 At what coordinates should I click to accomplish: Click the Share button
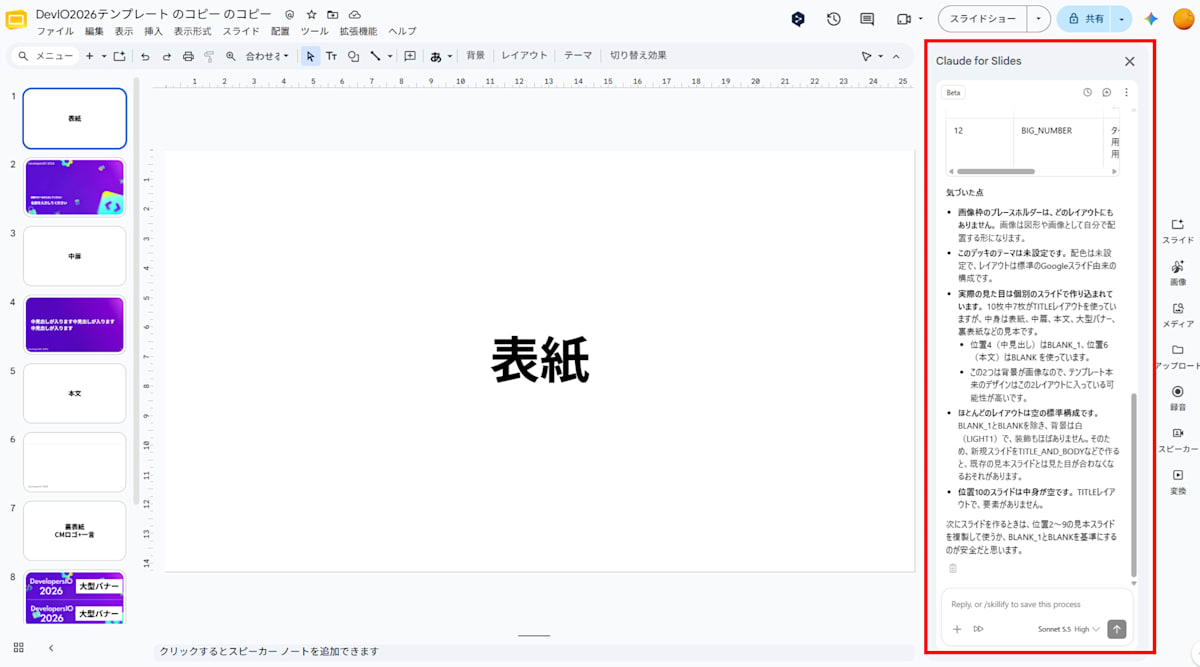click(1086, 19)
